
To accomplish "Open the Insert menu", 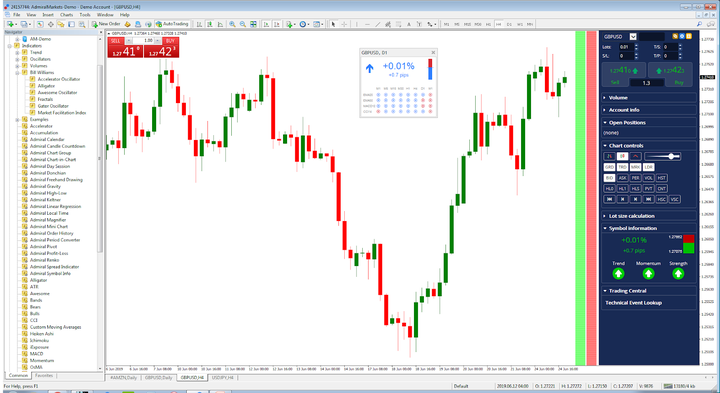I will (x=48, y=15).
